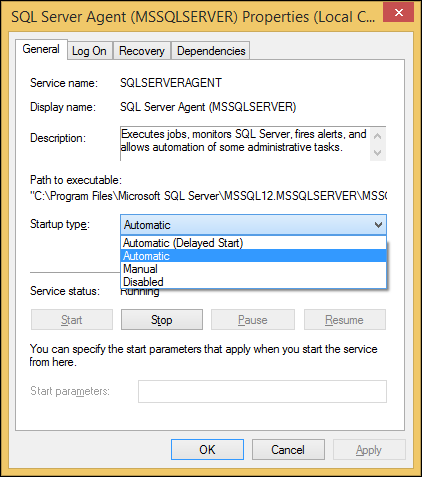Viewport: 422px width, 477px height.
Task: Click the Resume service button
Action: 345,320
